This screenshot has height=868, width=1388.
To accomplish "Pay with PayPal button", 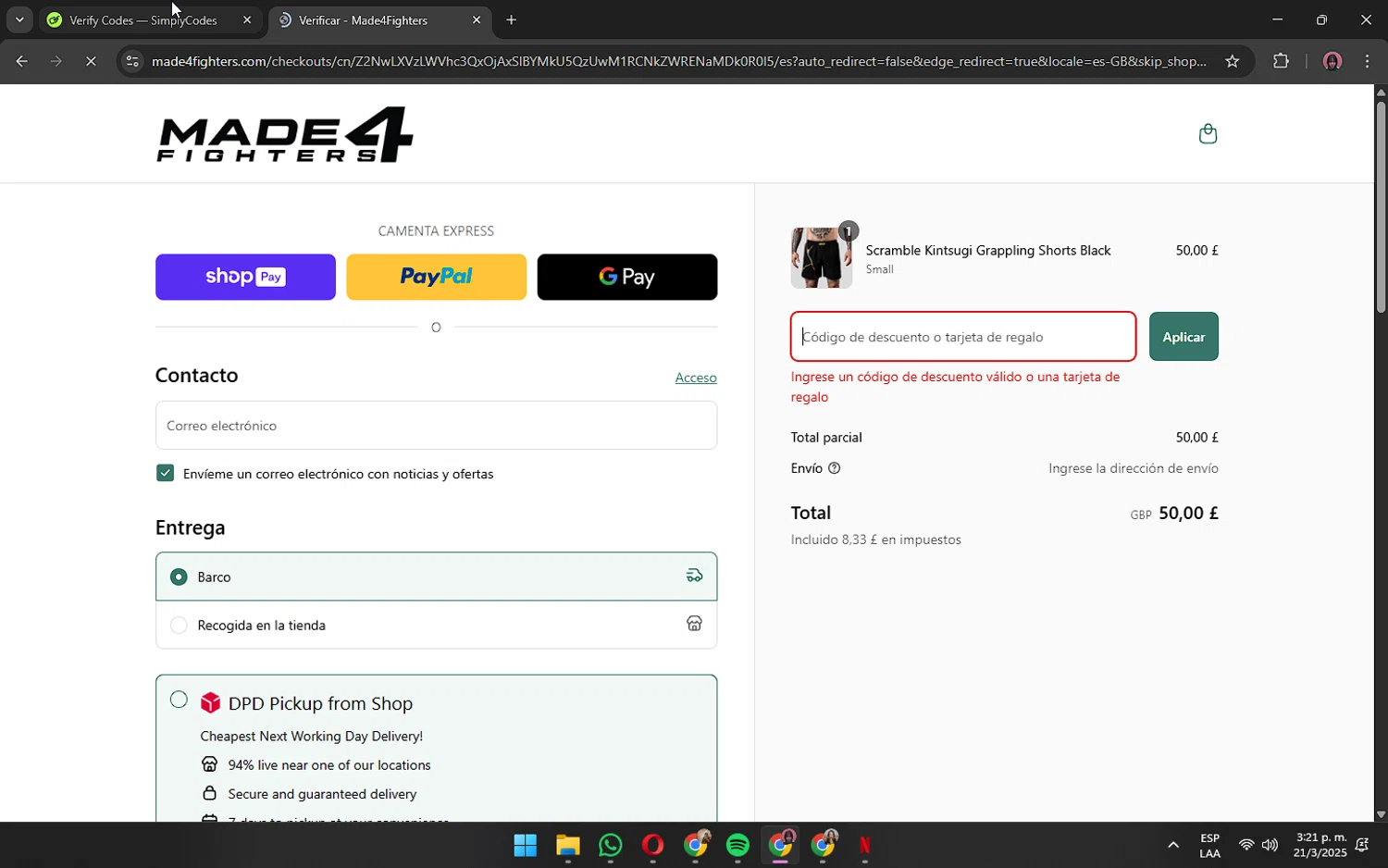I will point(436,277).
